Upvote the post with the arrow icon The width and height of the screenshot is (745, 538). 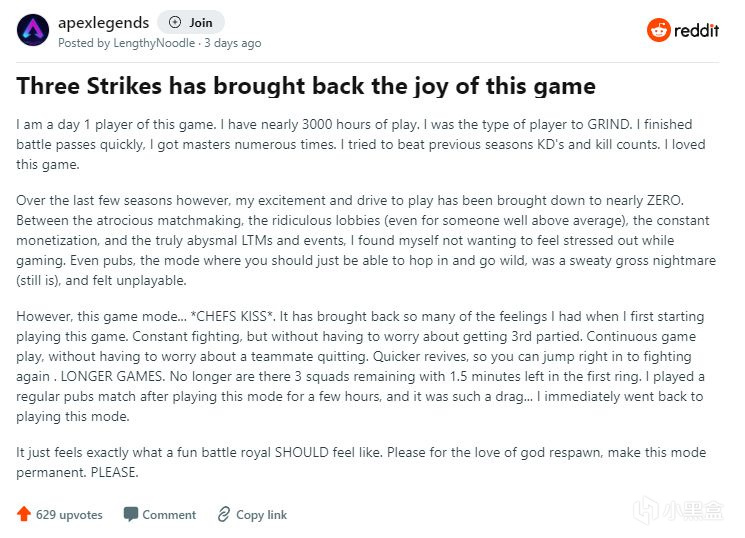pos(24,514)
